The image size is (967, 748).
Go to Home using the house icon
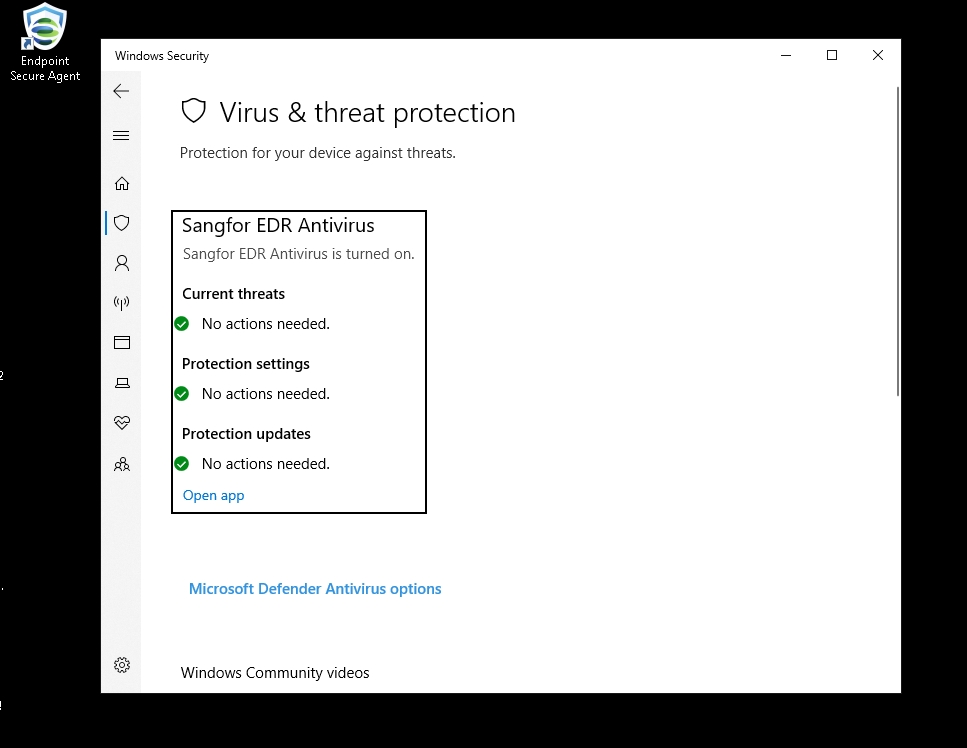pyautogui.click(x=121, y=183)
